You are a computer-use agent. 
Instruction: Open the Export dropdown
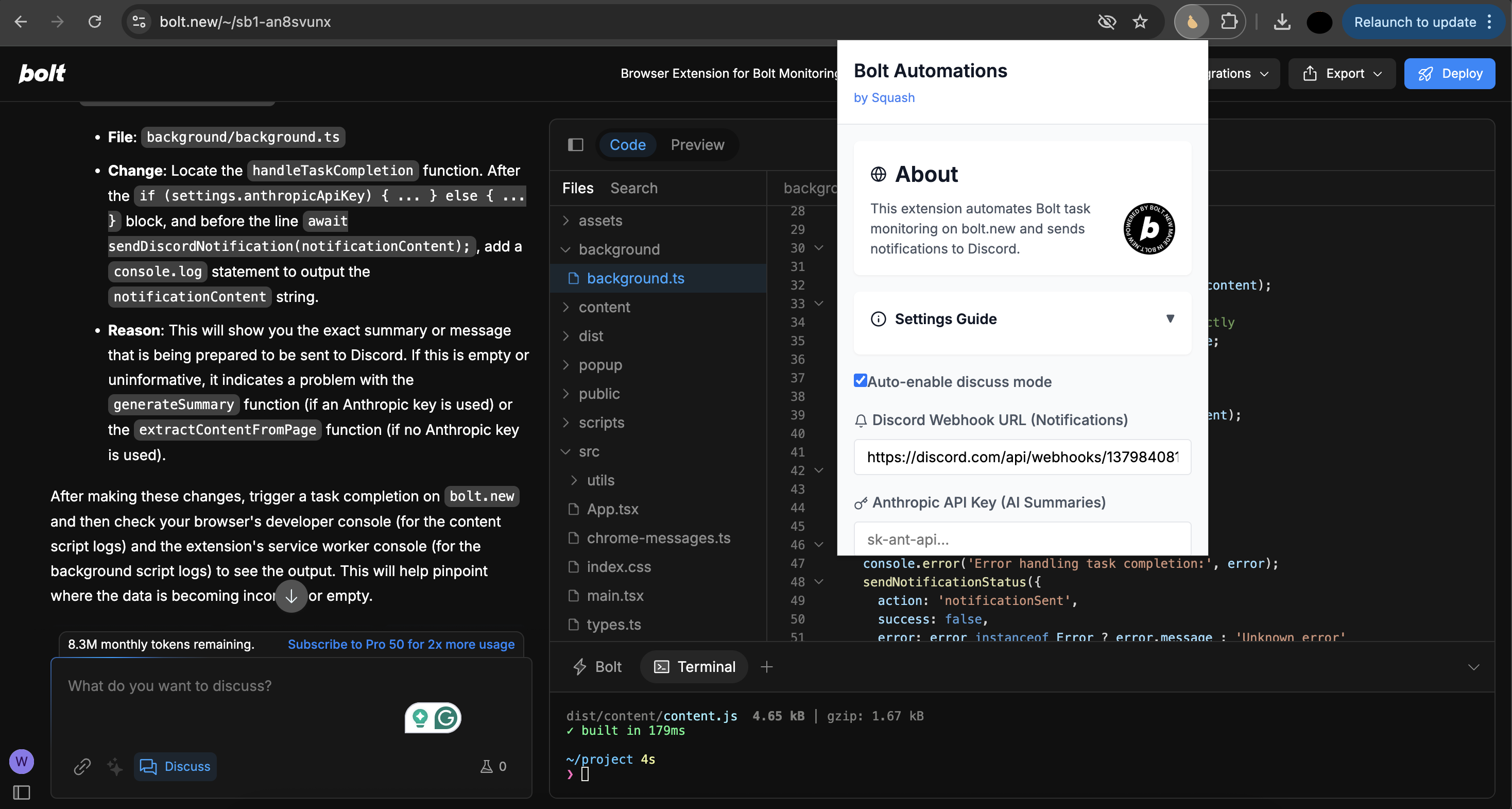[1342, 74]
